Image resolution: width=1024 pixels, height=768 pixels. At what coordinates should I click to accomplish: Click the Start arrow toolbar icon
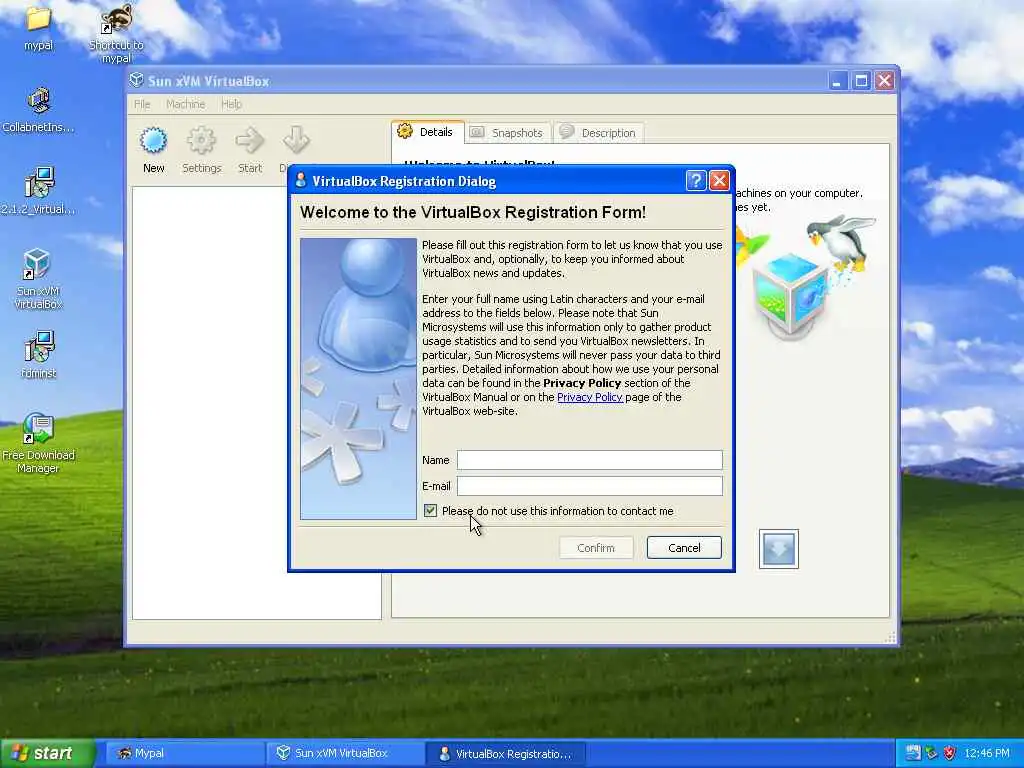pyautogui.click(x=249, y=150)
